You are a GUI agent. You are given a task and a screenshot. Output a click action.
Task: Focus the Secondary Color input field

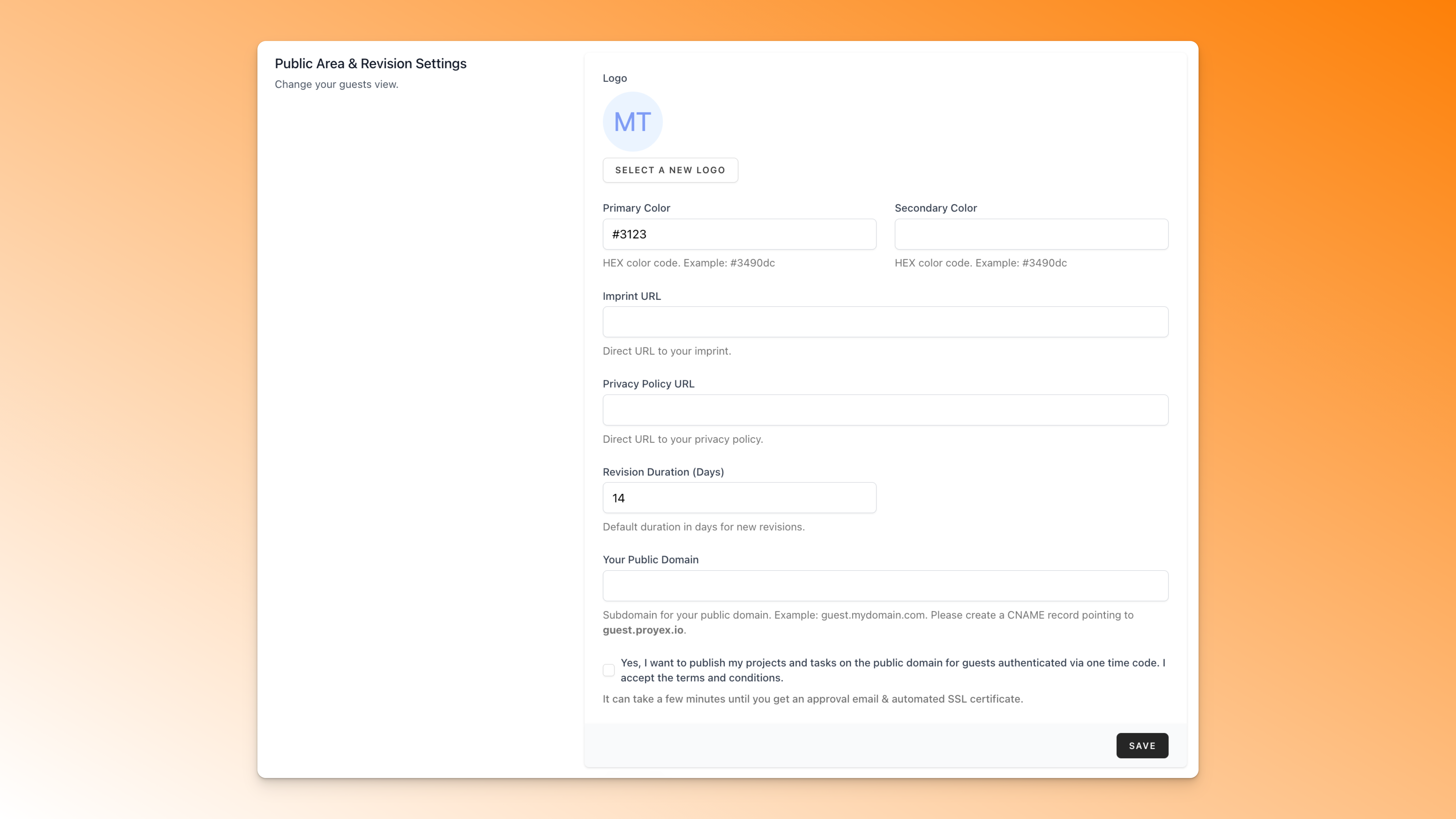coord(1032,234)
